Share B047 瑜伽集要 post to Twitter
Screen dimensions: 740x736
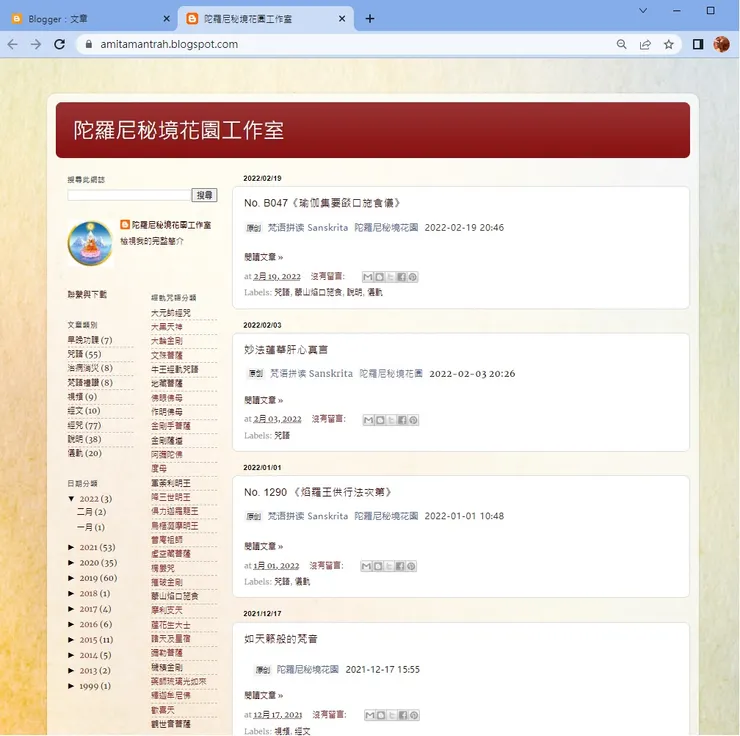point(390,277)
